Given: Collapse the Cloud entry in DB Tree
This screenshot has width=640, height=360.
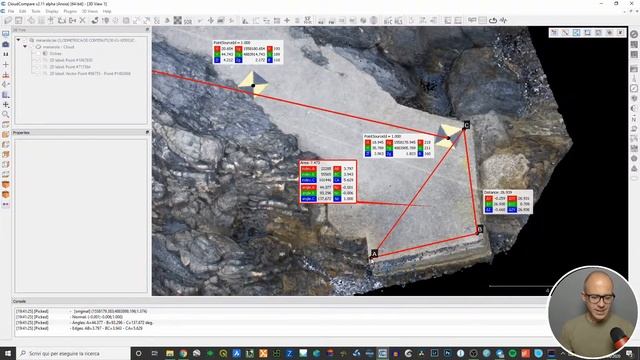Looking at the screenshot, I should click(x=25, y=47).
